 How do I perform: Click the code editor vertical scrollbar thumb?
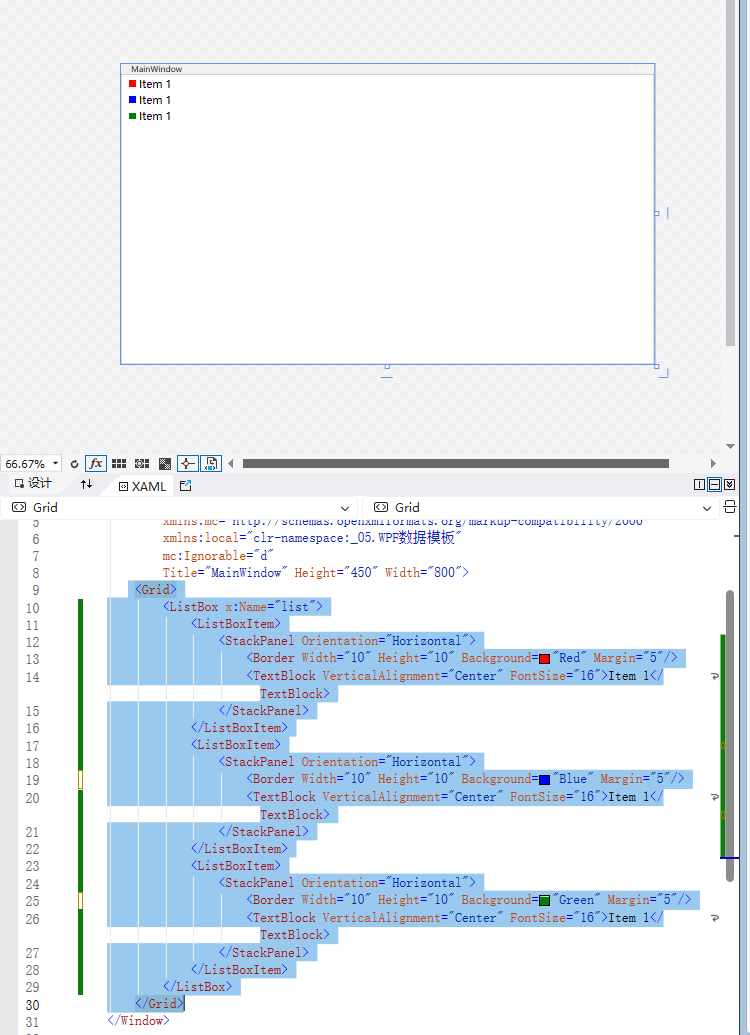(730, 735)
